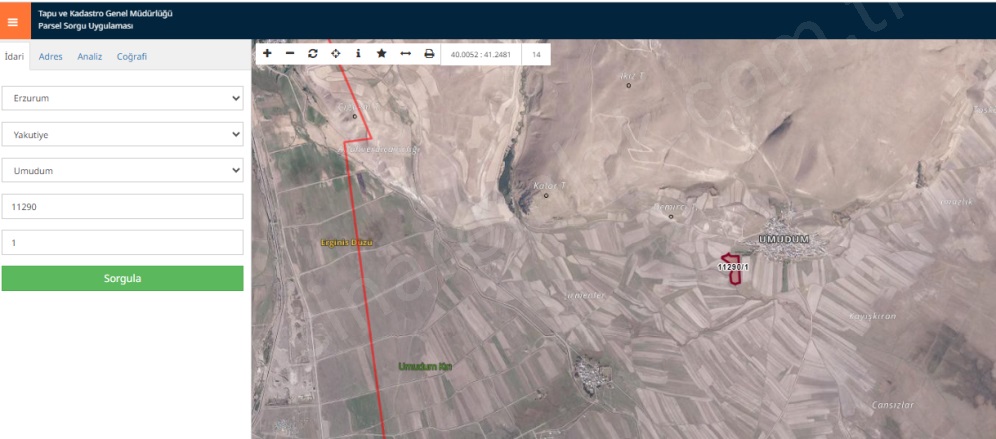Focus the parcel number field containing 1
Screen dimensions: 996x439
pos(122,242)
